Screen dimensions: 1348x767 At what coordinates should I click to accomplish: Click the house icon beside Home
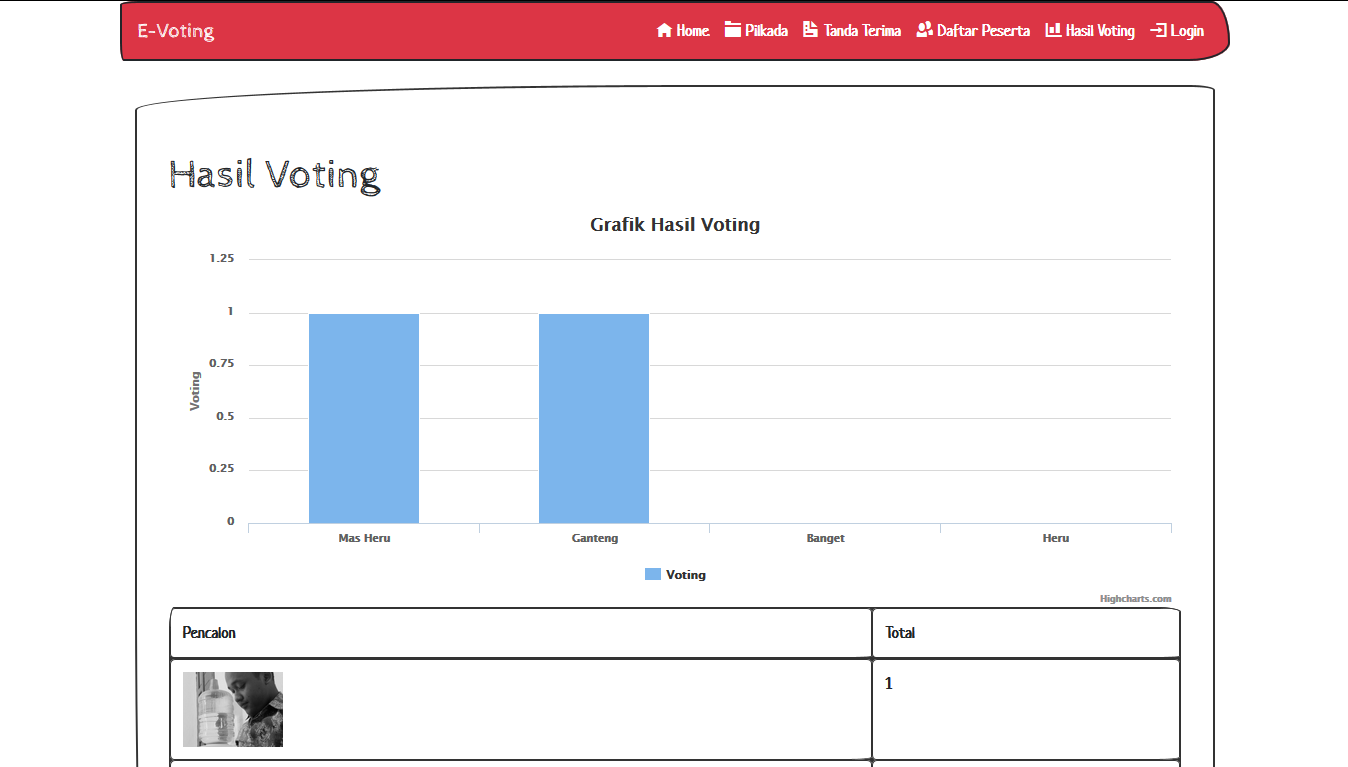pos(664,30)
